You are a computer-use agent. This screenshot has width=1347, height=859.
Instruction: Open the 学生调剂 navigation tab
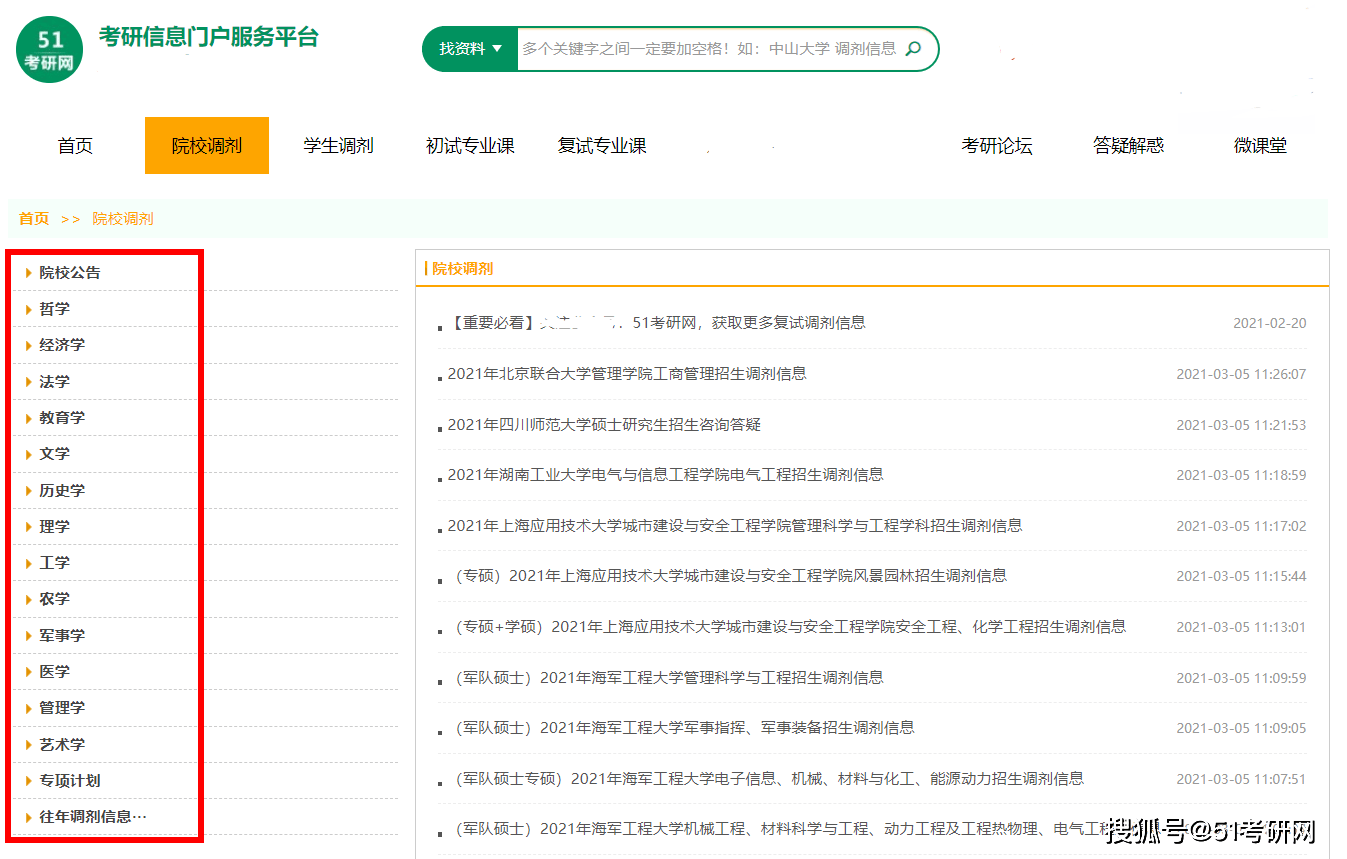tap(339, 145)
